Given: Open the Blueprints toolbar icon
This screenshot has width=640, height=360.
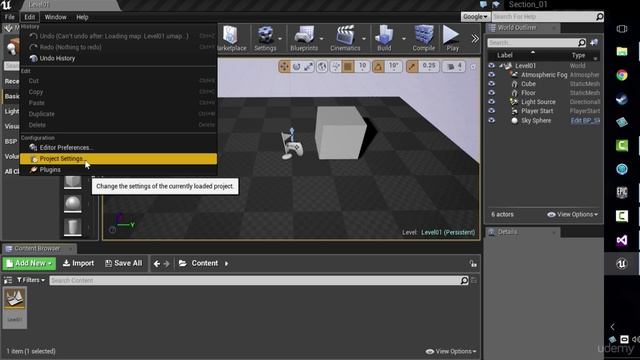Looking at the screenshot, I should (304, 38).
